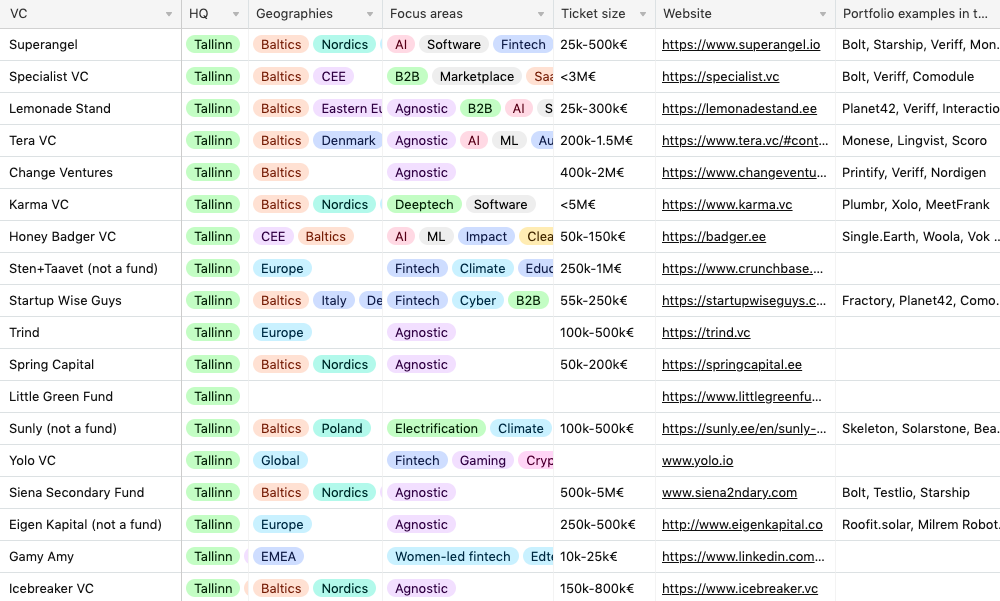The image size is (1000, 601).
Task: Select the Honey Badger VC name cell
Action: (91, 236)
